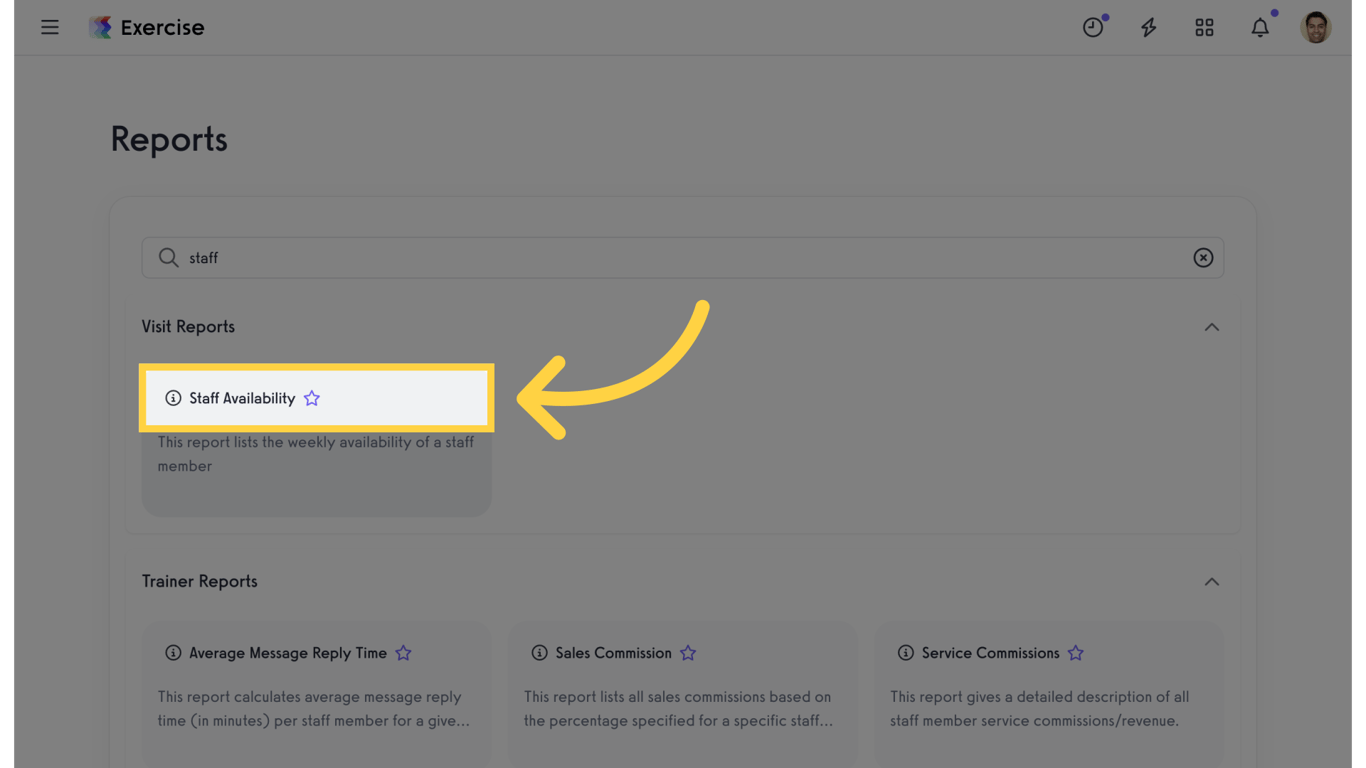Screen dimensions: 1366x768
Task: Click the Exercise logo icon
Action: click(x=100, y=27)
